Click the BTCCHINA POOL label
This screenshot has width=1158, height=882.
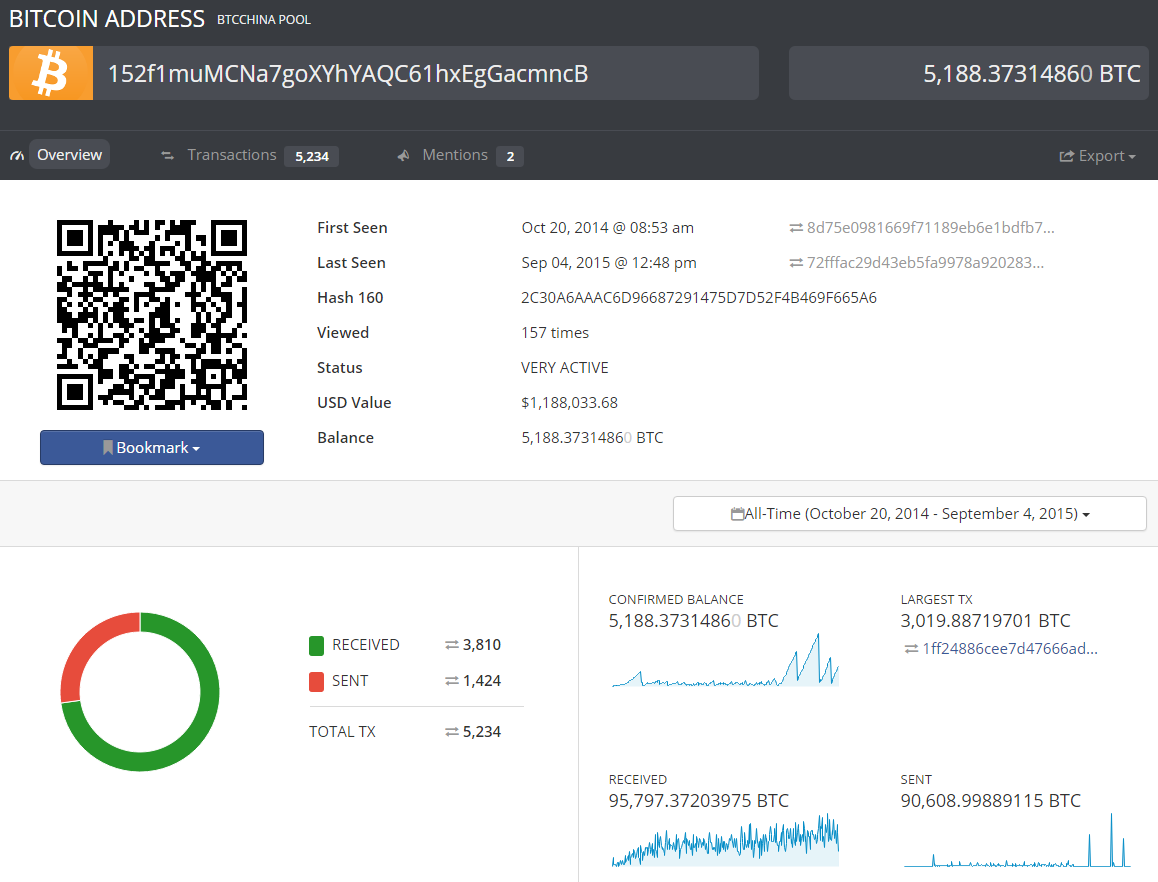(264, 20)
